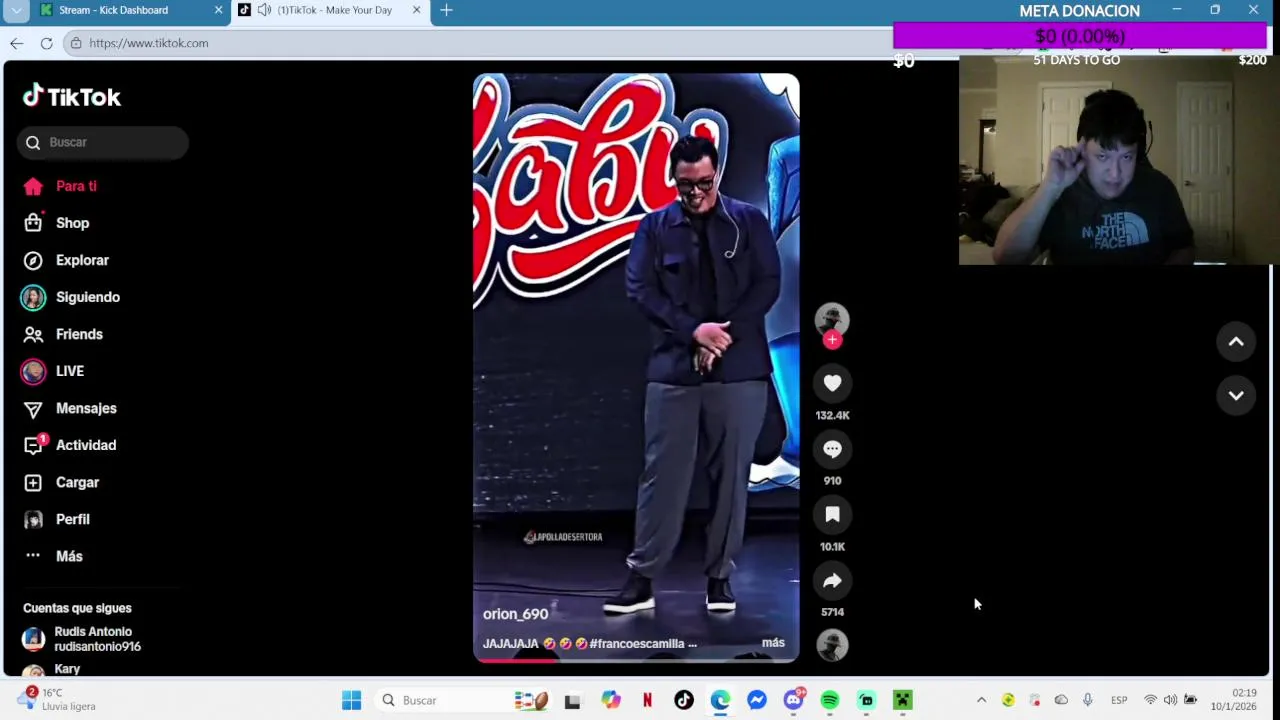Open the volume control in the tray
The width and height of the screenshot is (1280, 720).
tap(1170, 700)
